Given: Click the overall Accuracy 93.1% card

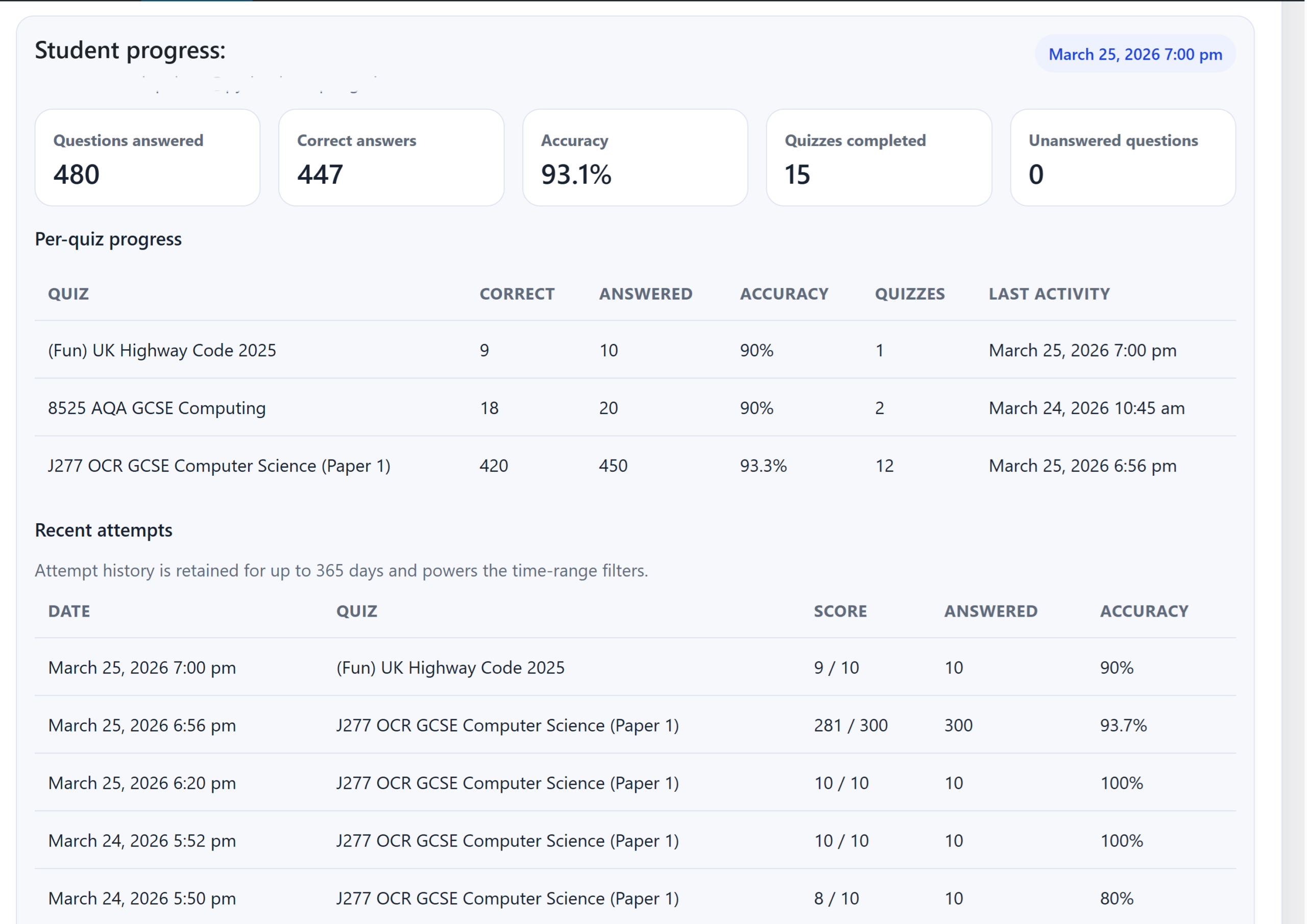Looking at the screenshot, I should click(x=635, y=158).
